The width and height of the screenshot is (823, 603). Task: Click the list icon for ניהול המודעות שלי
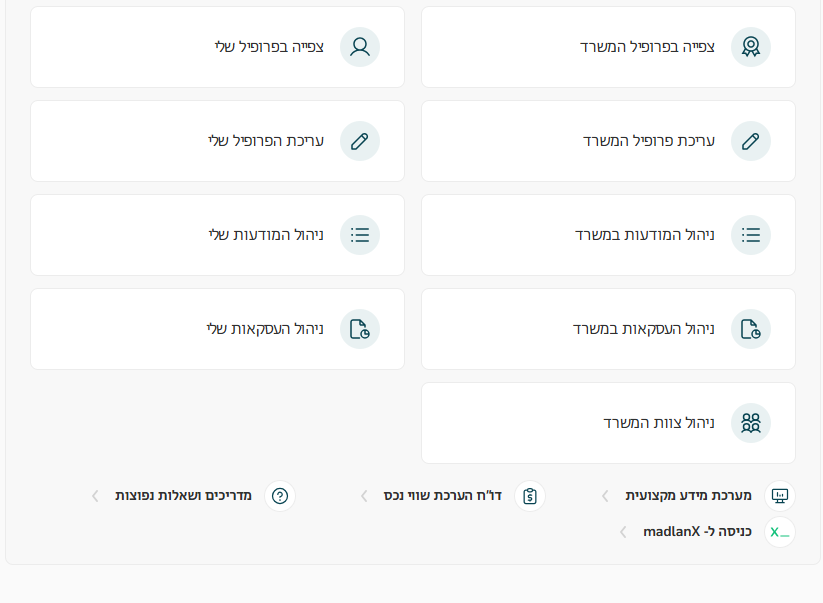click(x=359, y=235)
